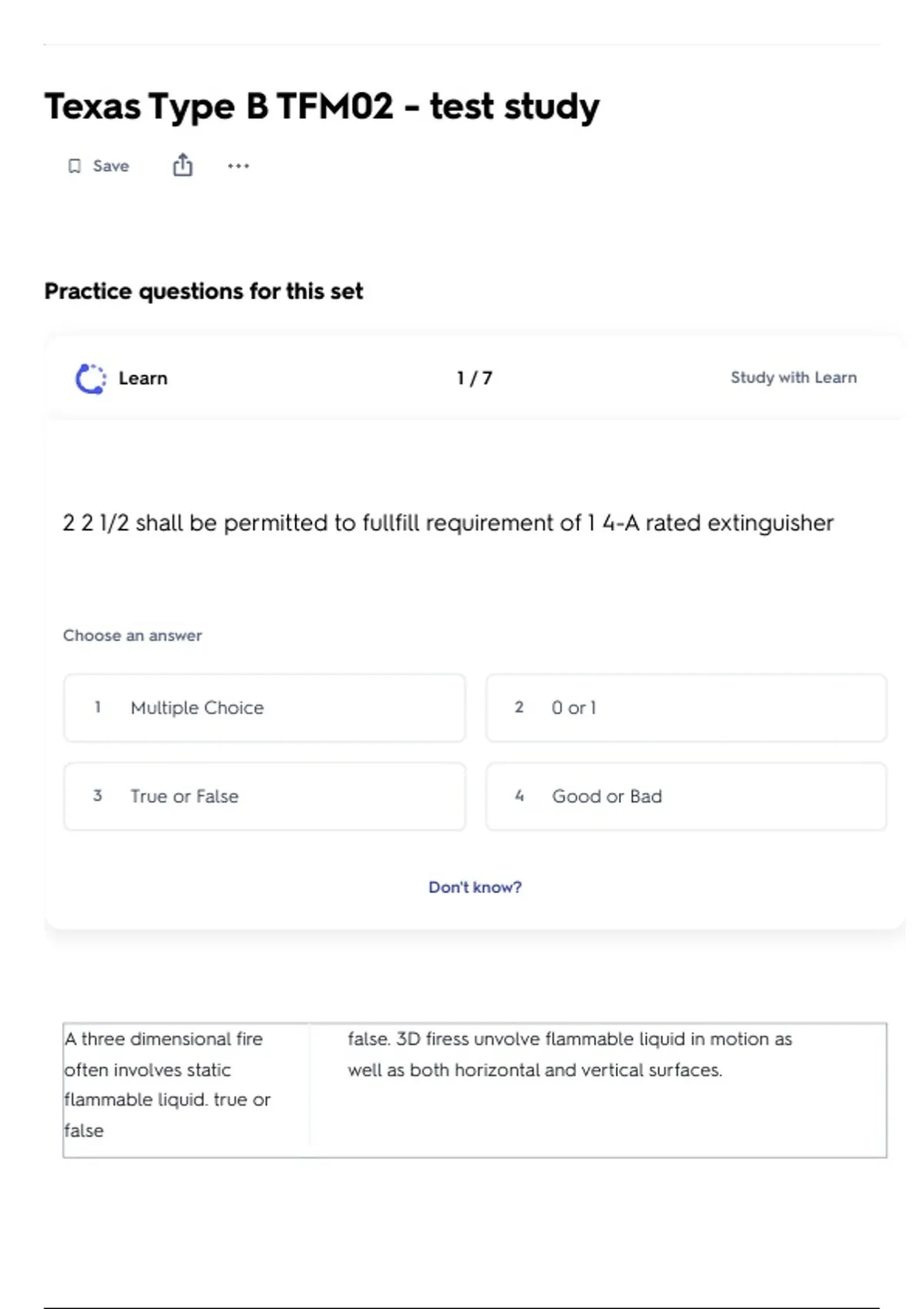
Task: Click the 'Choose an answer' label
Action: pos(132,635)
